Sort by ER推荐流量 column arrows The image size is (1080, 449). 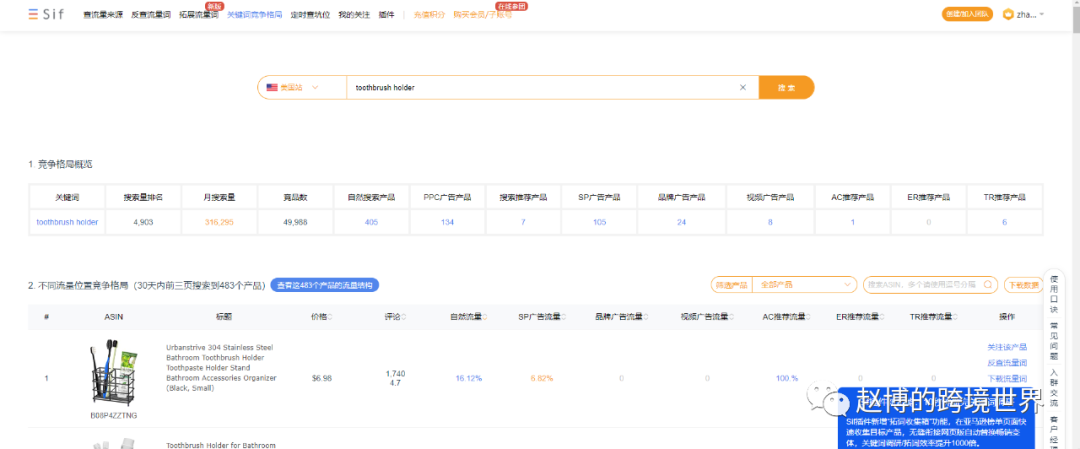coord(882,317)
